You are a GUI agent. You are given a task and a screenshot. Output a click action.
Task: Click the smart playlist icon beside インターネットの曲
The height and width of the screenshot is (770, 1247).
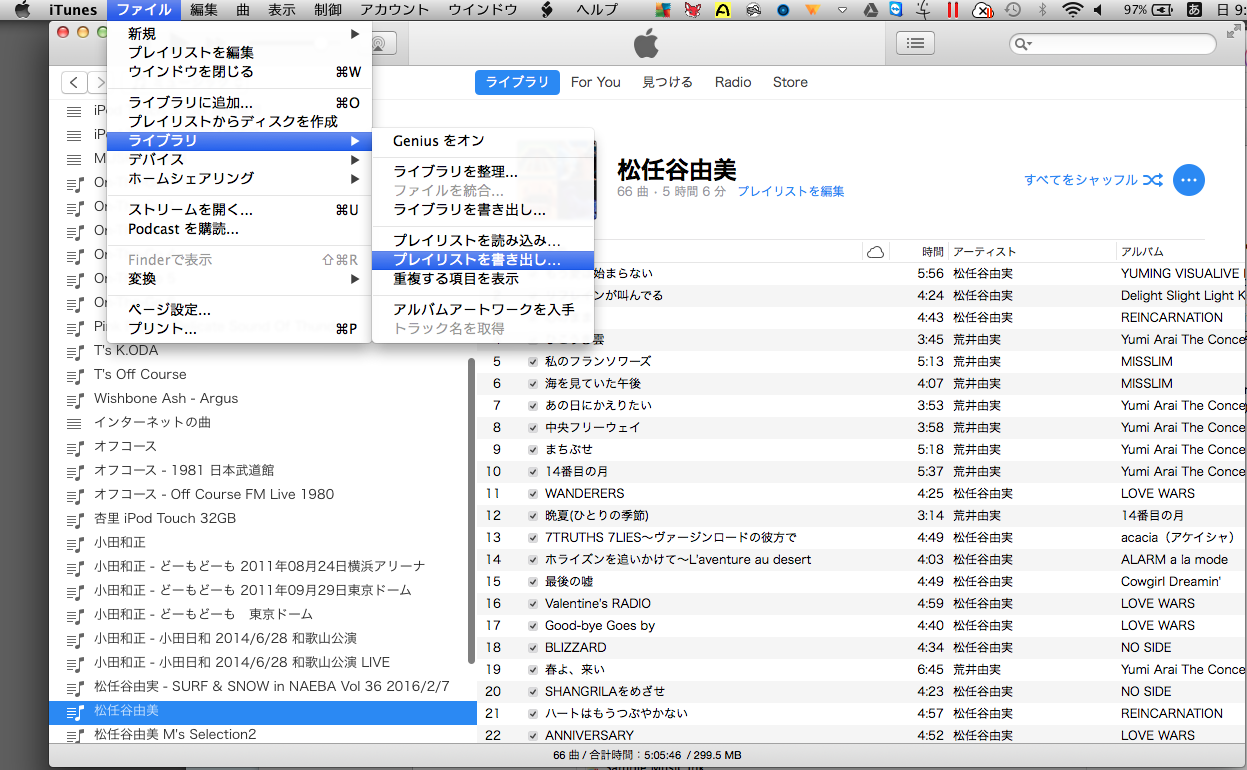click(74, 423)
